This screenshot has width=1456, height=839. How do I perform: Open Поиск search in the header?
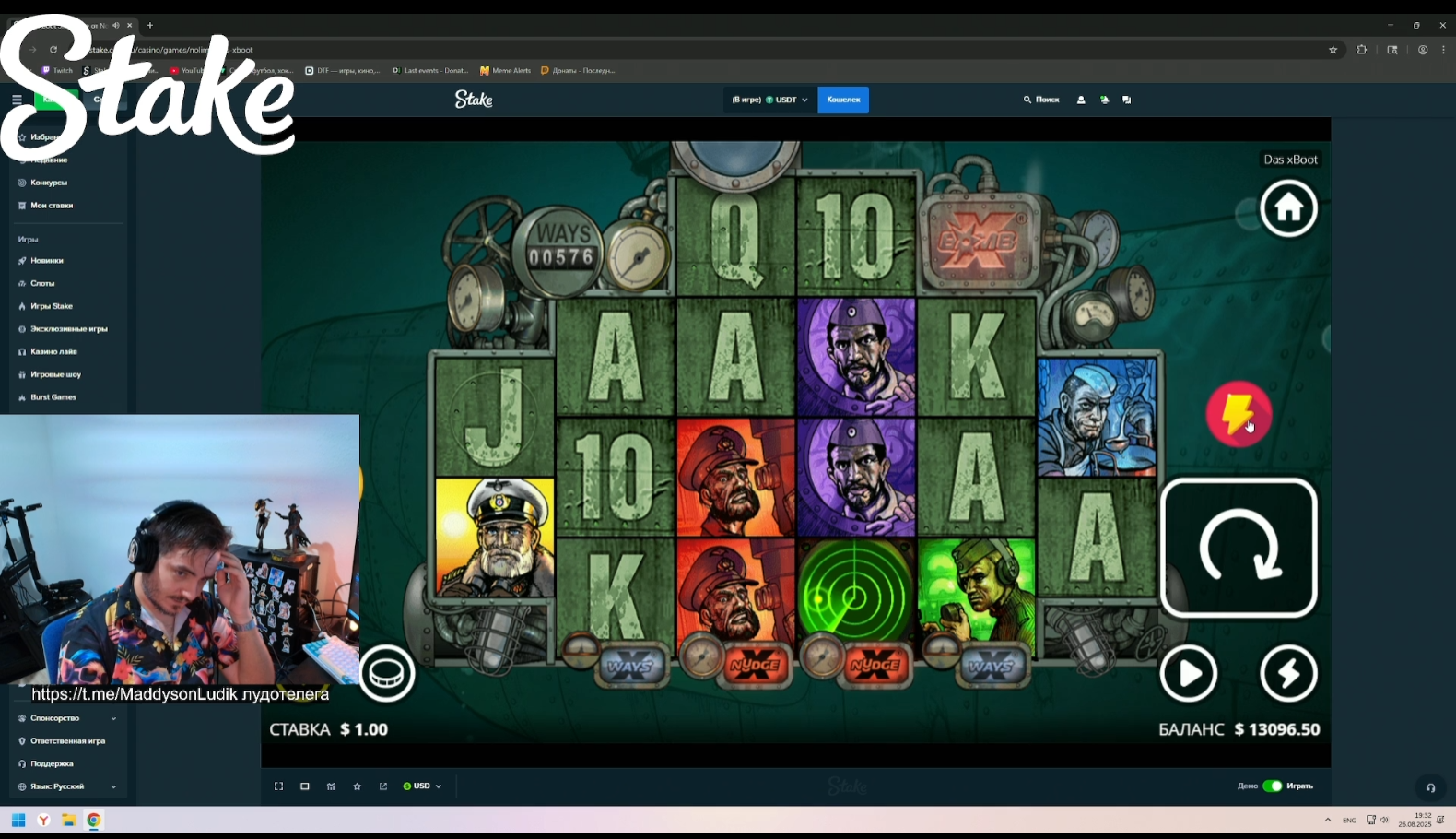coord(1041,100)
